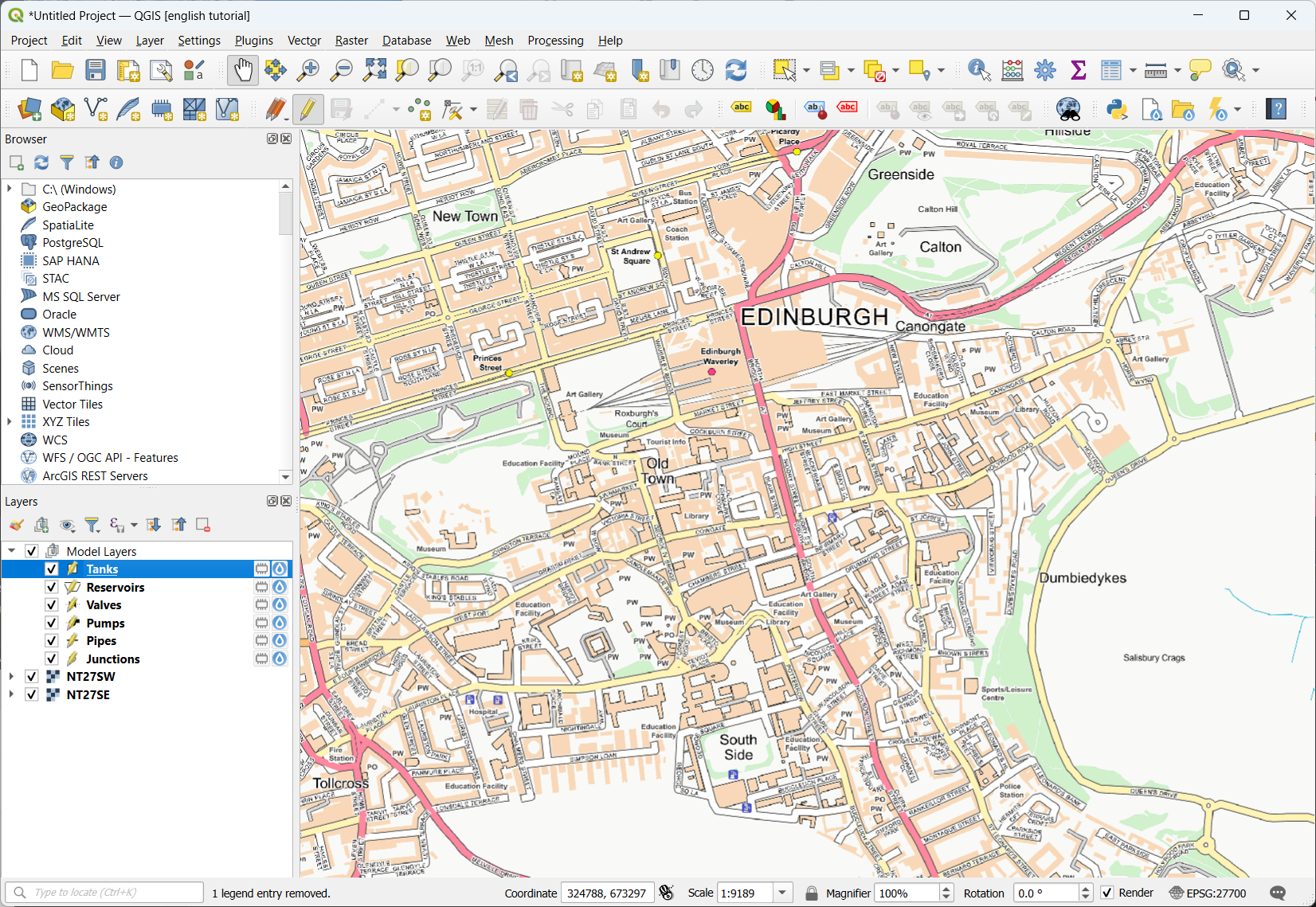Click the Toggle Editing pencil icon
This screenshot has height=907, width=1316.
tap(307, 109)
